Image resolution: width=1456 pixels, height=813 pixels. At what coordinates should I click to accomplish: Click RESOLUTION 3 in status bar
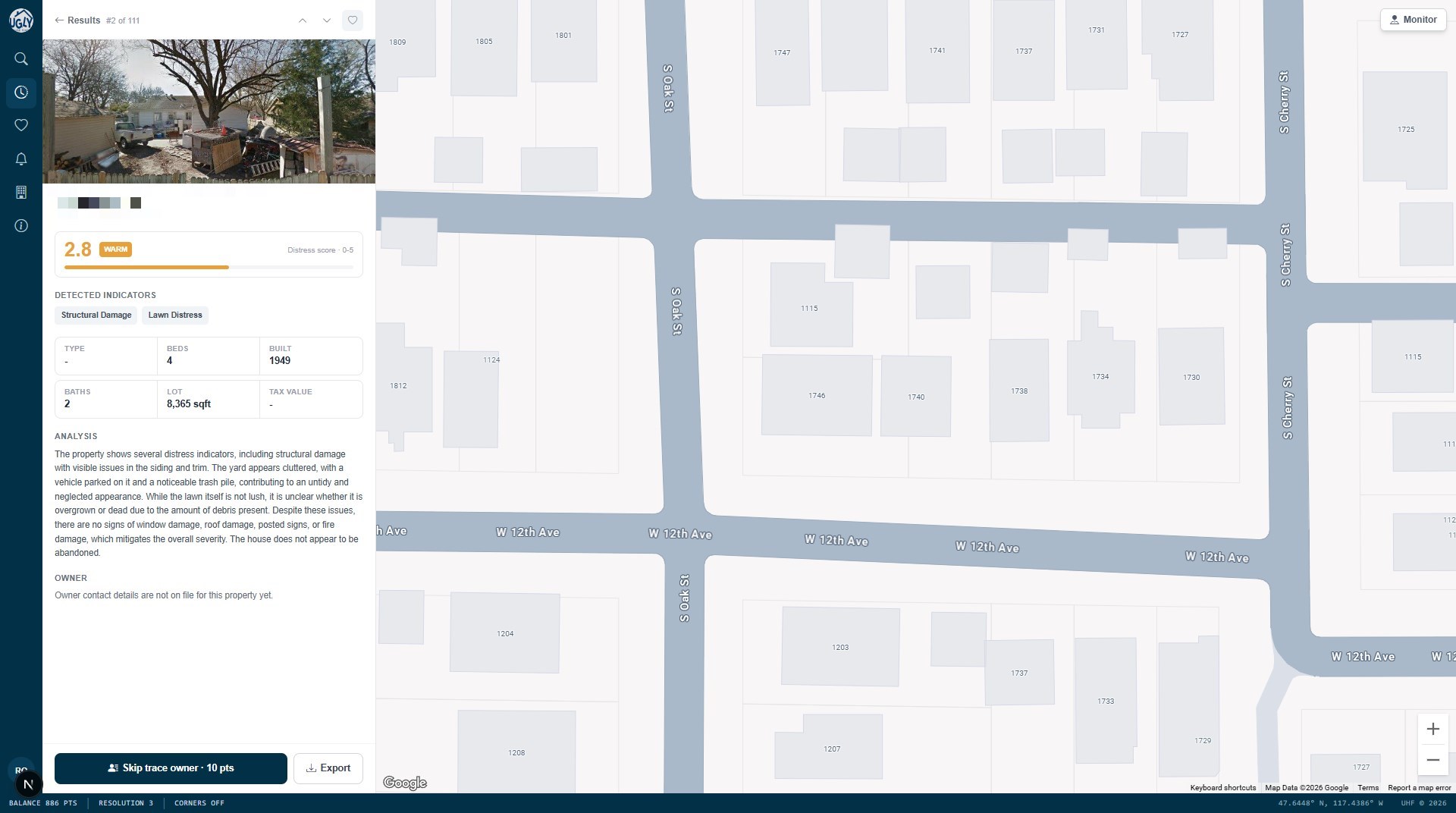click(x=126, y=803)
